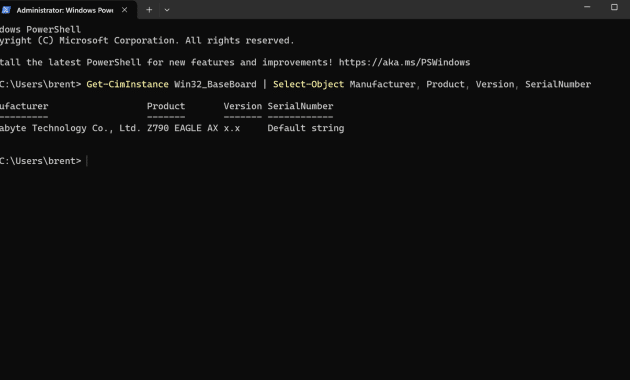Close the PowerShell tab
The image size is (630, 380).
pyautogui.click(x=125, y=10)
